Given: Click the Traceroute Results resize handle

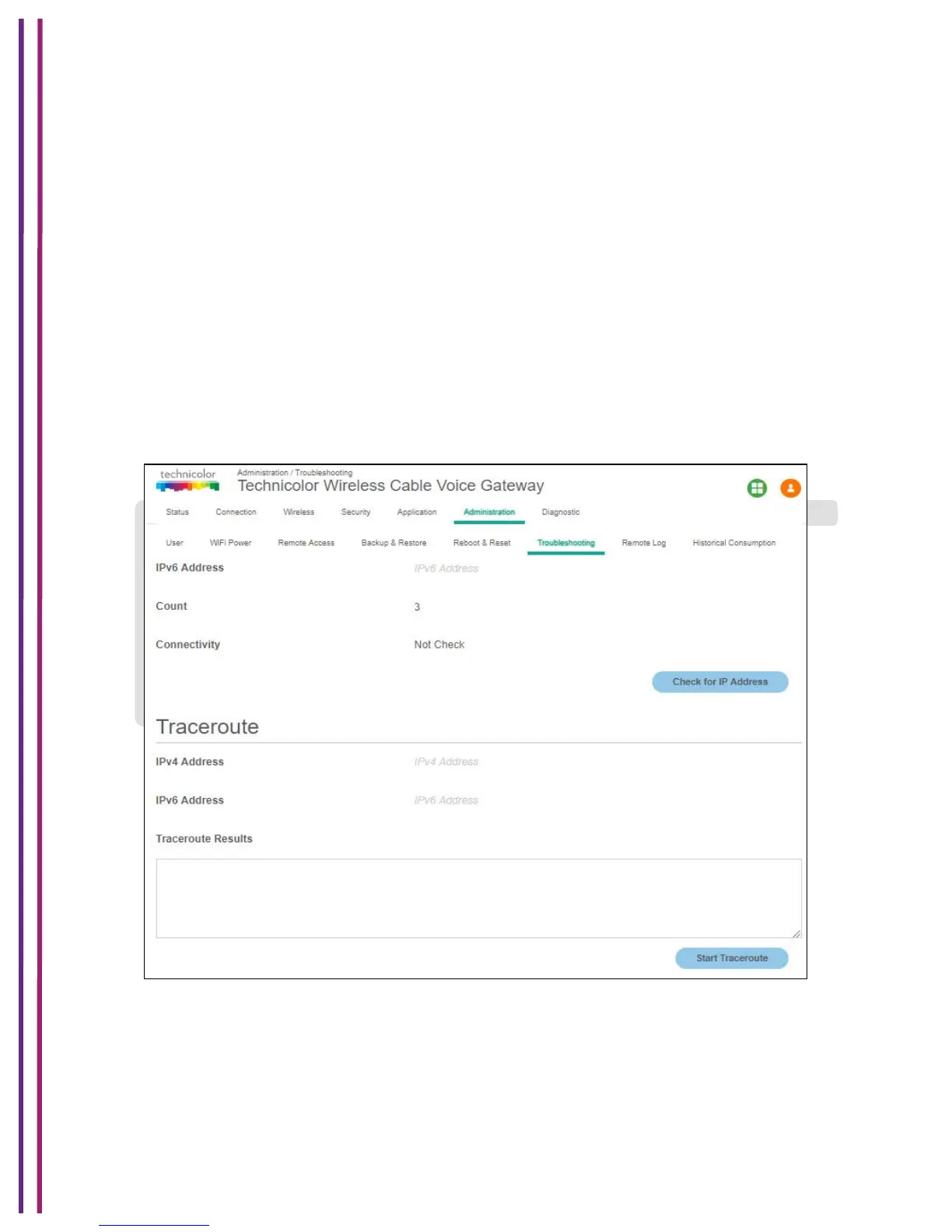Looking at the screenshot, I should pyautogui.click(x=796, y=933).
